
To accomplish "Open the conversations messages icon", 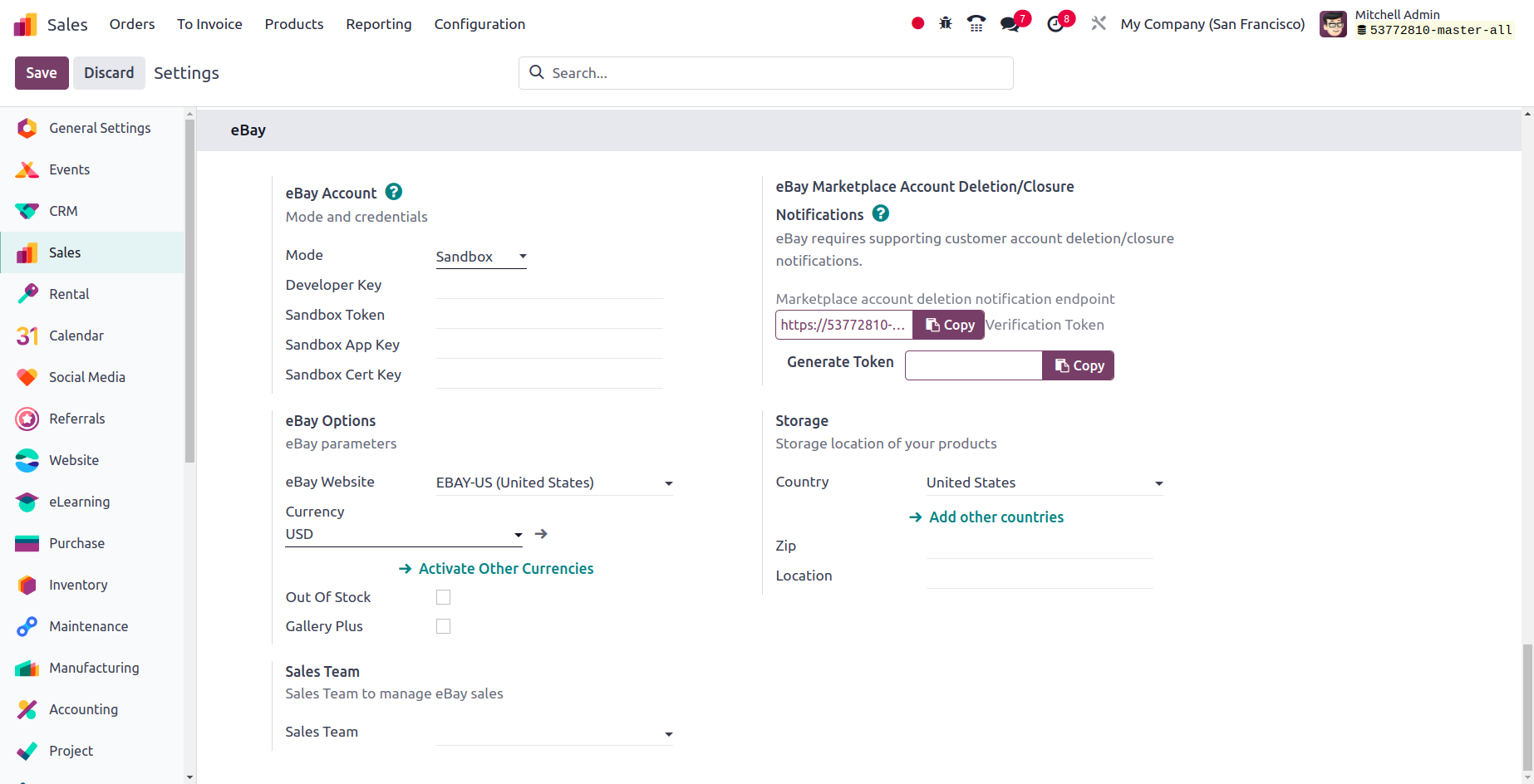I will click(x=1010, y=24).
